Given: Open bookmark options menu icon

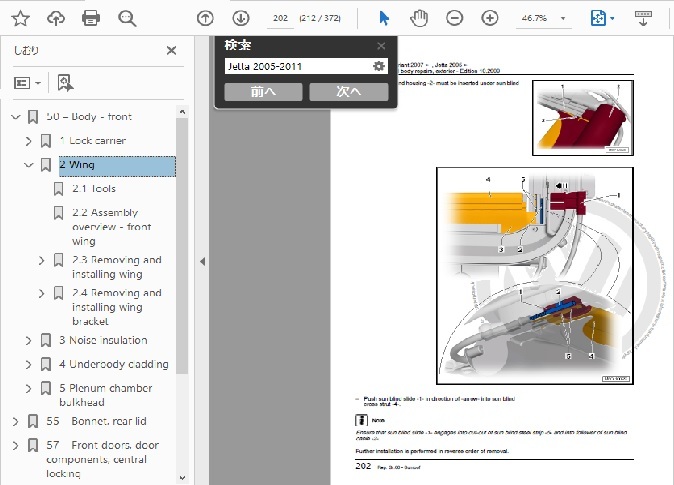Looking at the screenshot, I should 27,83.
